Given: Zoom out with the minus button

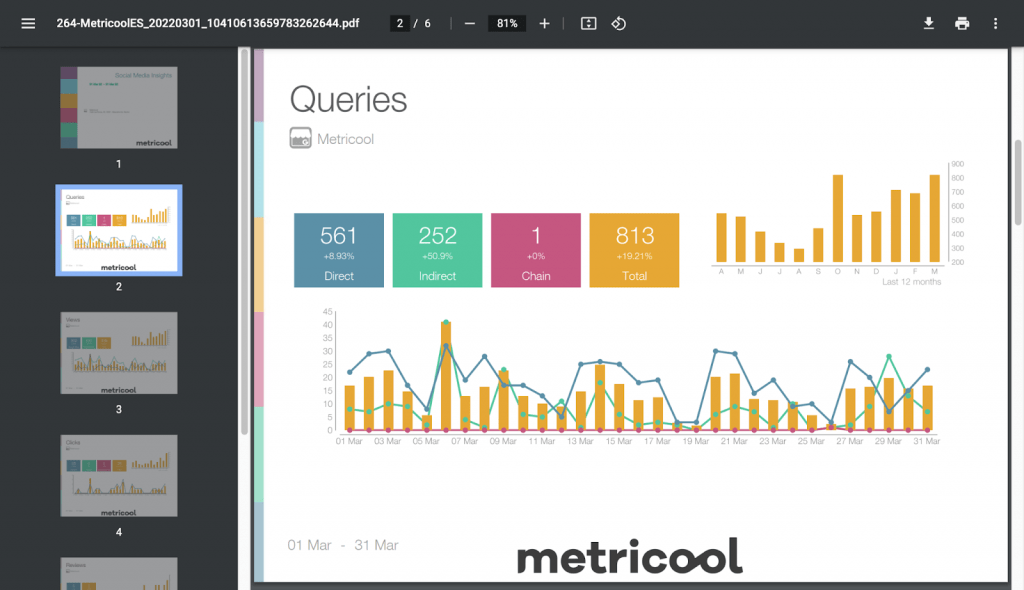Looking at the screenshot, I should (470, 24).
